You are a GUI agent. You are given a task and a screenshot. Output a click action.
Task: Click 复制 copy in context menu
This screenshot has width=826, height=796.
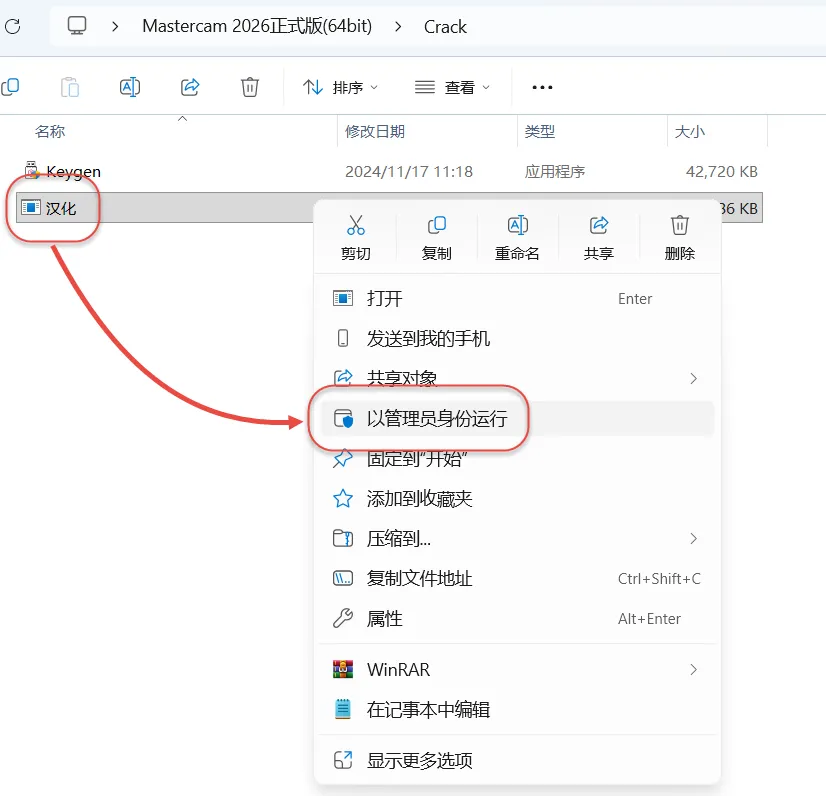437,238
